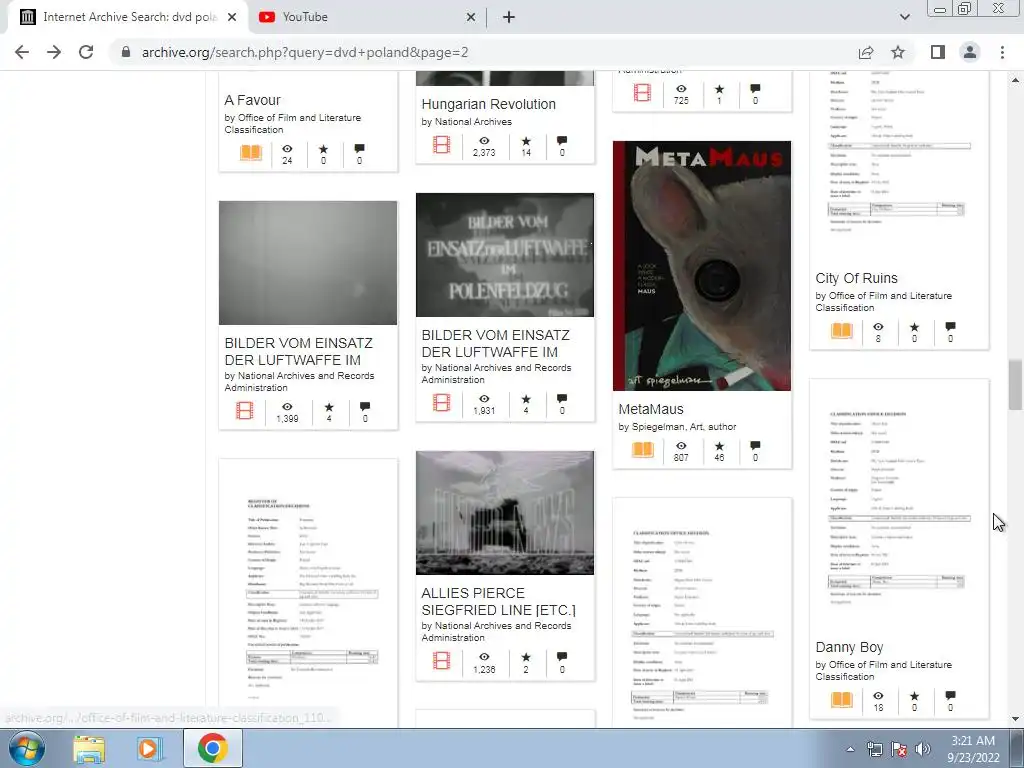This screenshot has width=1024, height=768.
Task: Open the Danny Boy title
Action: (x=849, y=647)
